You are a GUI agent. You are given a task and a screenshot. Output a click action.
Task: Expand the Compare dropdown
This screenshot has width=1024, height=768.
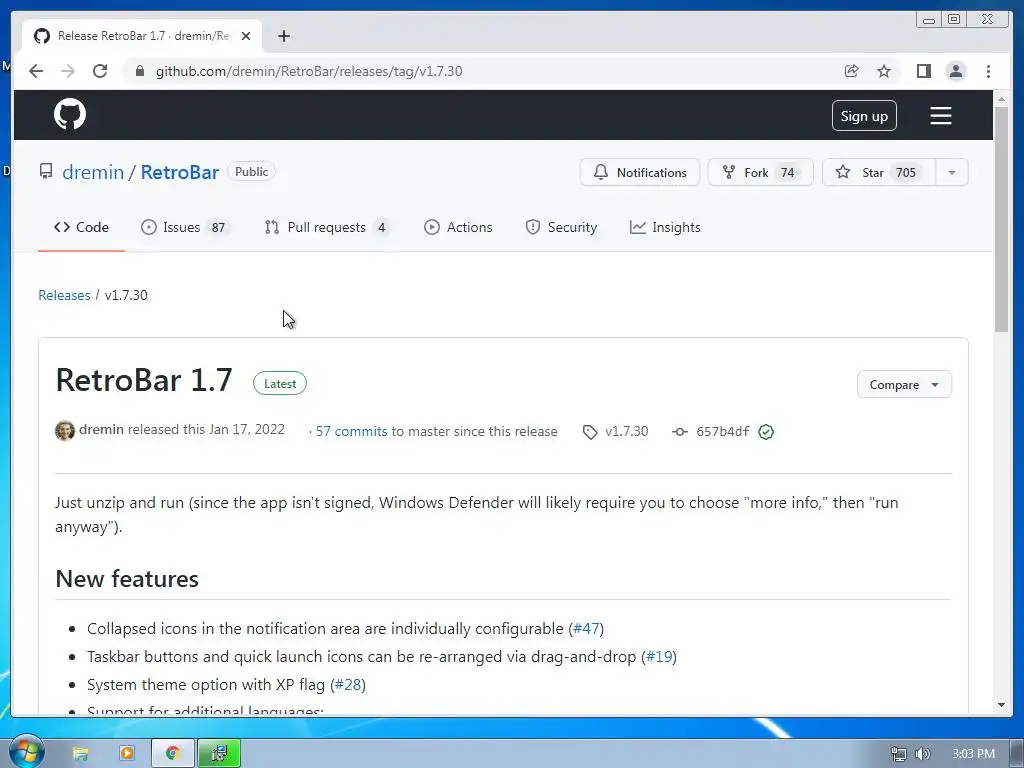click(904, 385)
